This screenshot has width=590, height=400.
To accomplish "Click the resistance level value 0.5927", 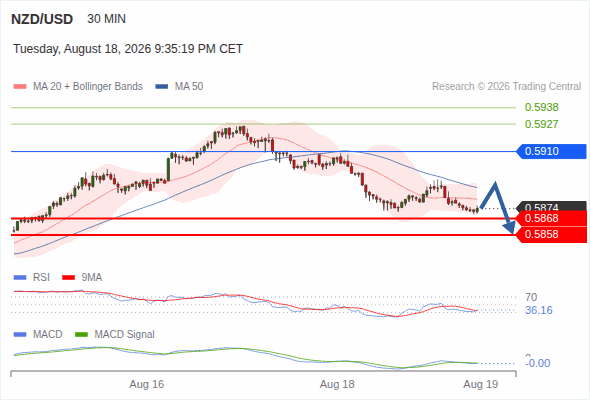I will [x=541, y=124].
